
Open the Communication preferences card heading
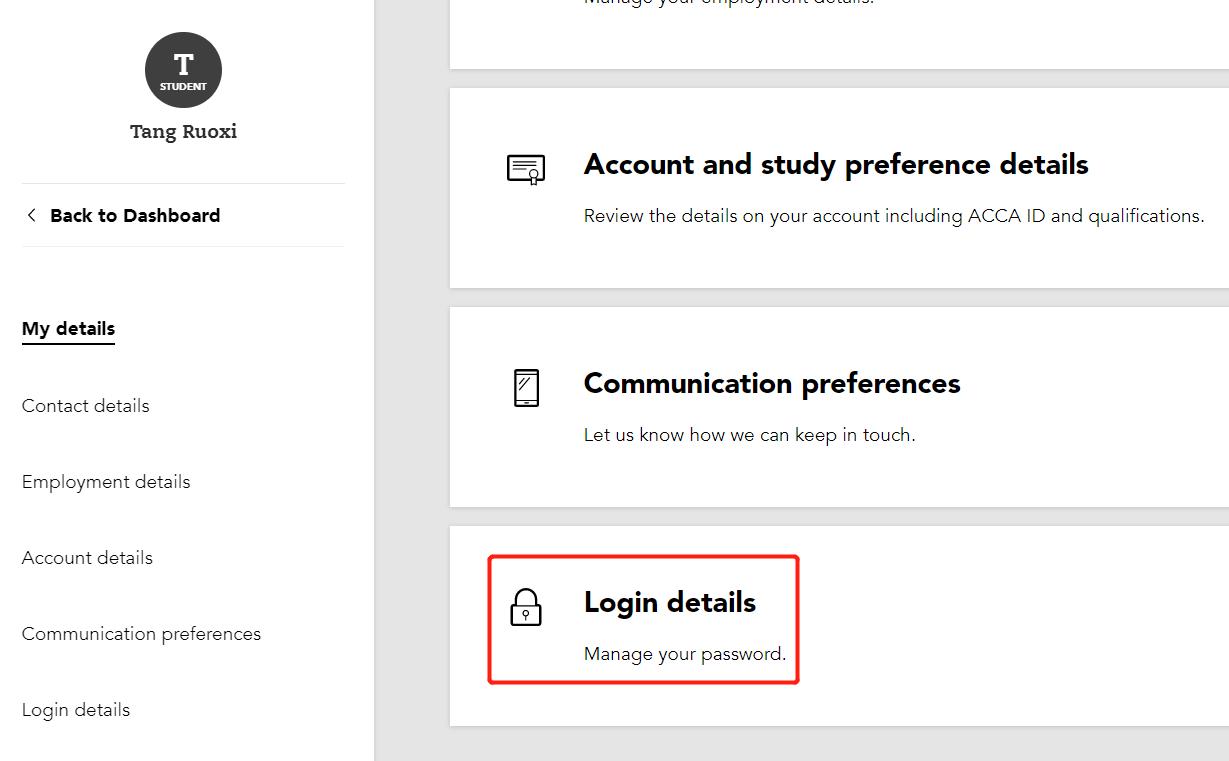tap(772, 383)
